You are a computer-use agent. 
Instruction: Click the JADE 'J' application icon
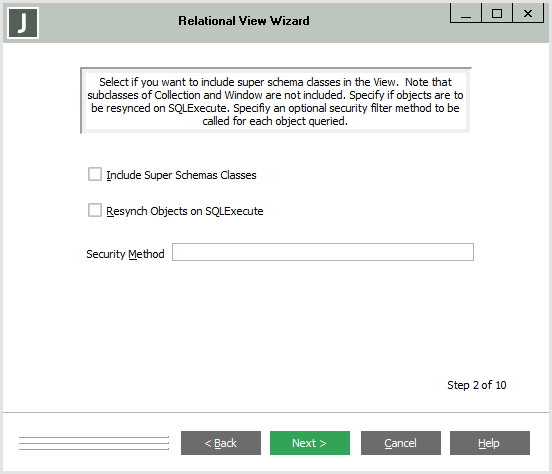[x=23, y=23]
